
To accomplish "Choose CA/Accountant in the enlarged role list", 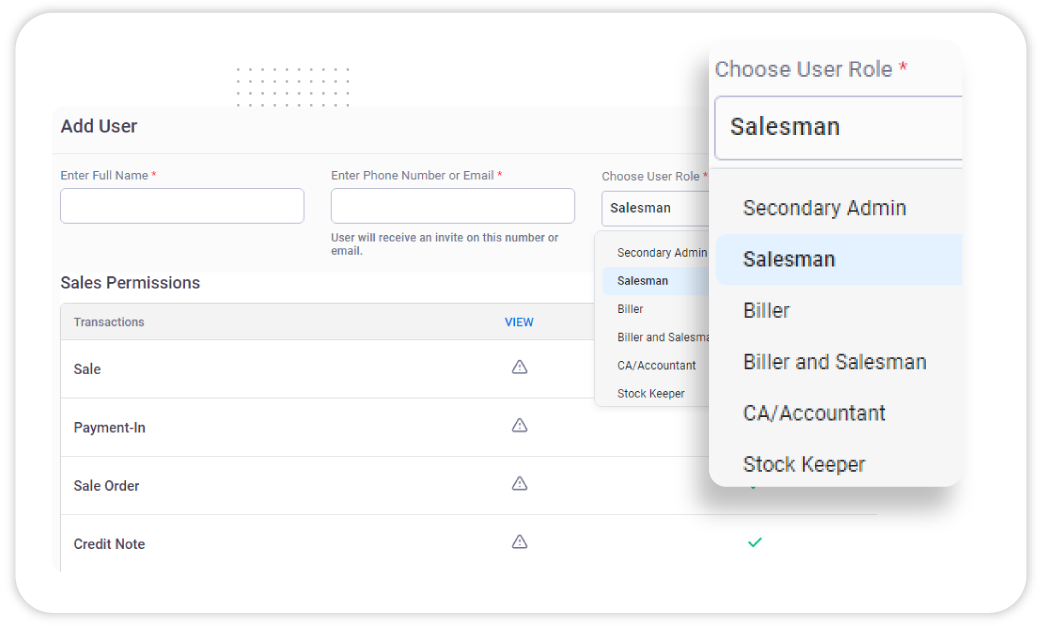I will [814, 413].
